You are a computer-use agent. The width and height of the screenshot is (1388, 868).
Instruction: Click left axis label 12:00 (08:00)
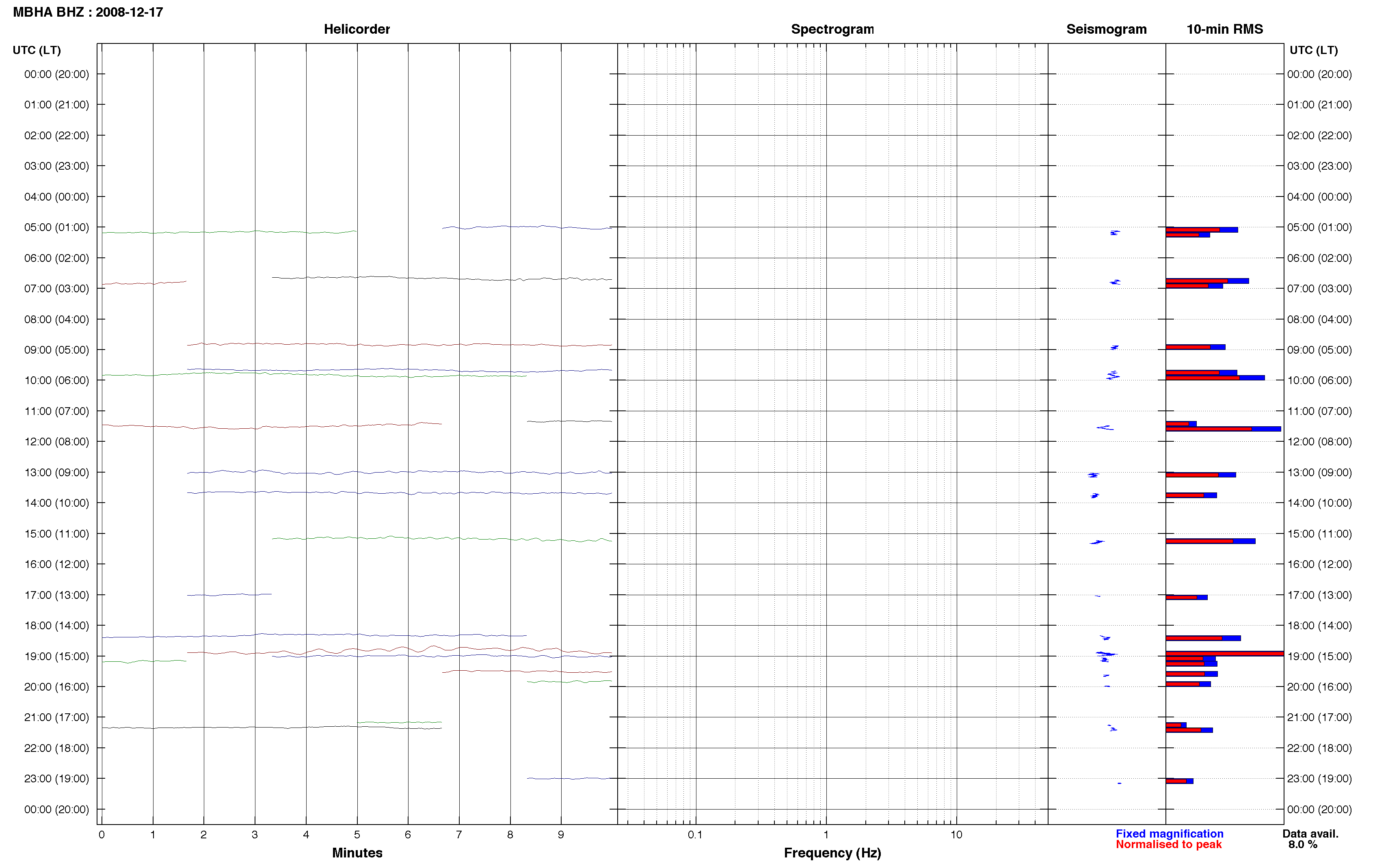point(56,442)
